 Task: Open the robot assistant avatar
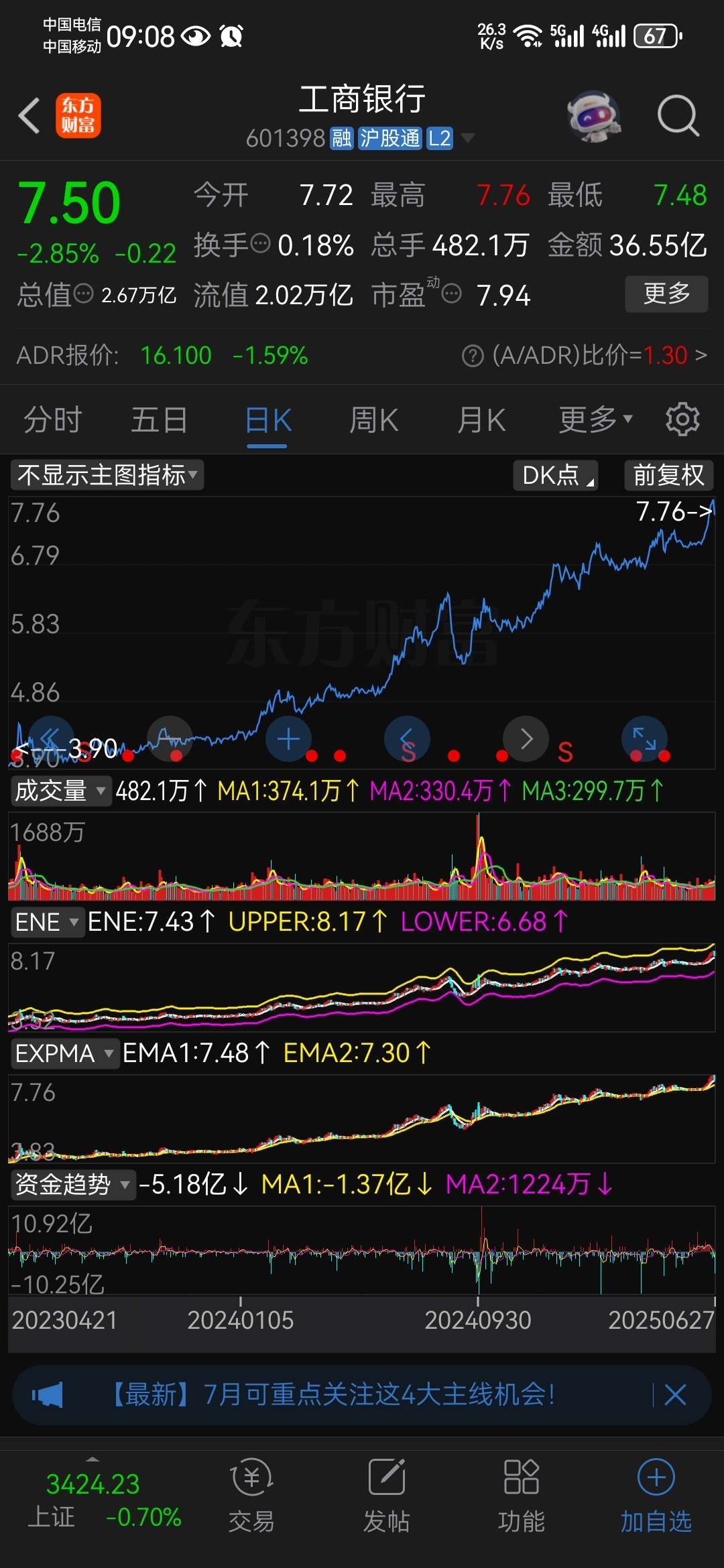(593, 116)
